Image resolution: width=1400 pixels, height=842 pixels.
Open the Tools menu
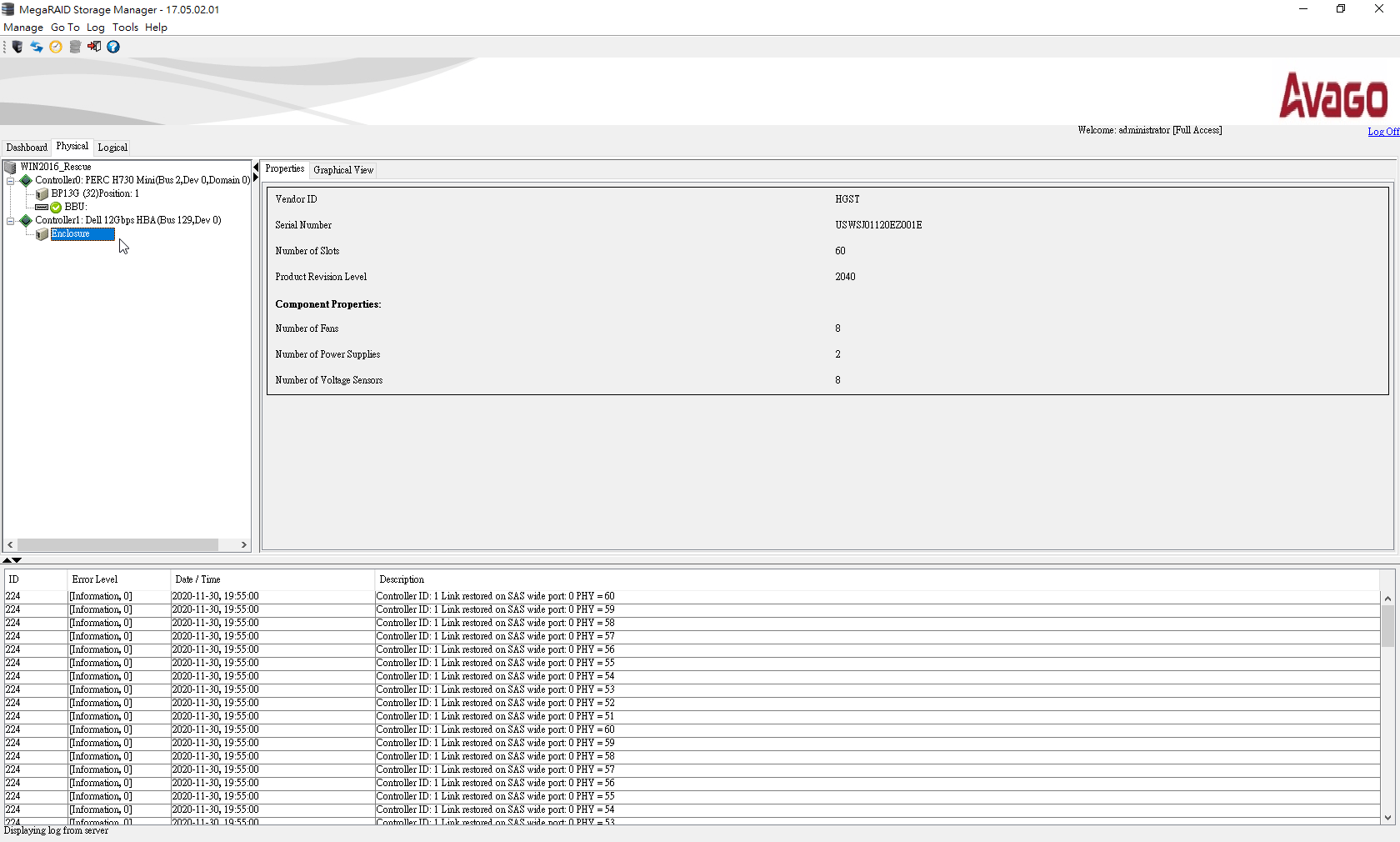[125, 27]
